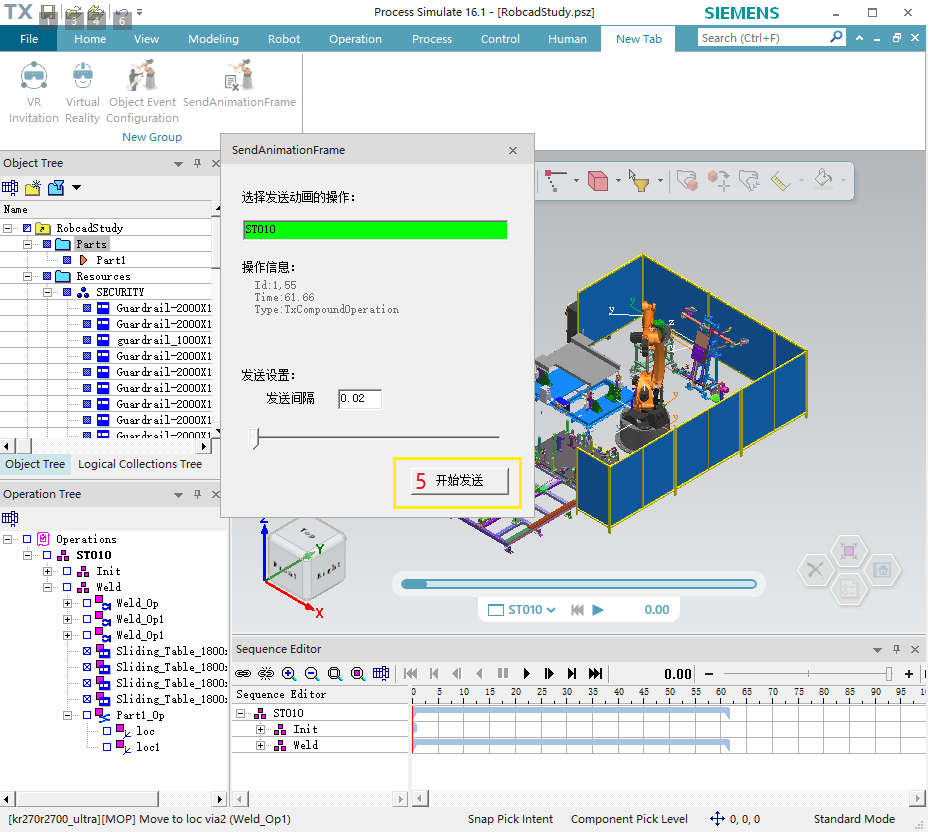Play simulation forward in Sequence Editor

[x=527, y=674]
